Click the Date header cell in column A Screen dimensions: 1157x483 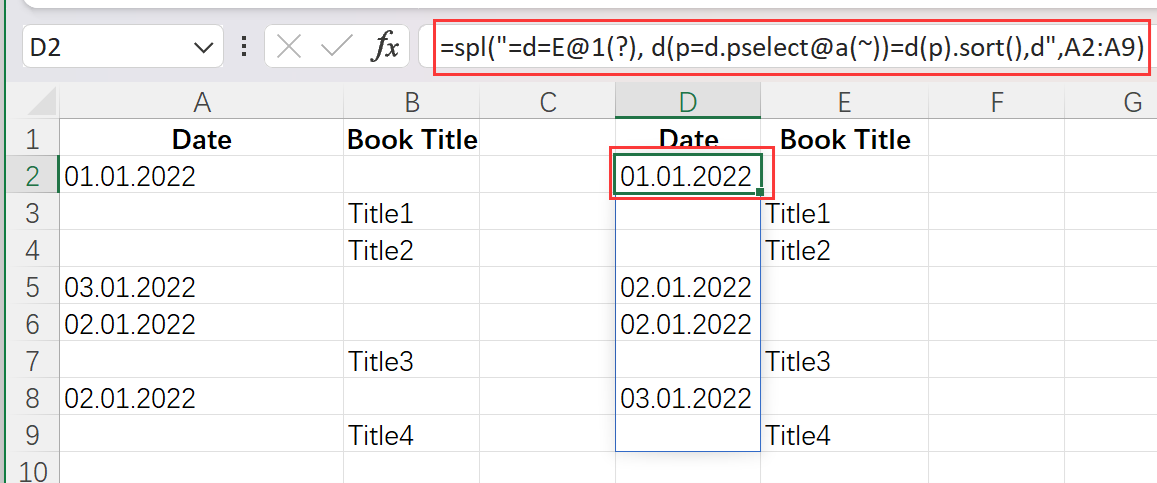[201, 139]
